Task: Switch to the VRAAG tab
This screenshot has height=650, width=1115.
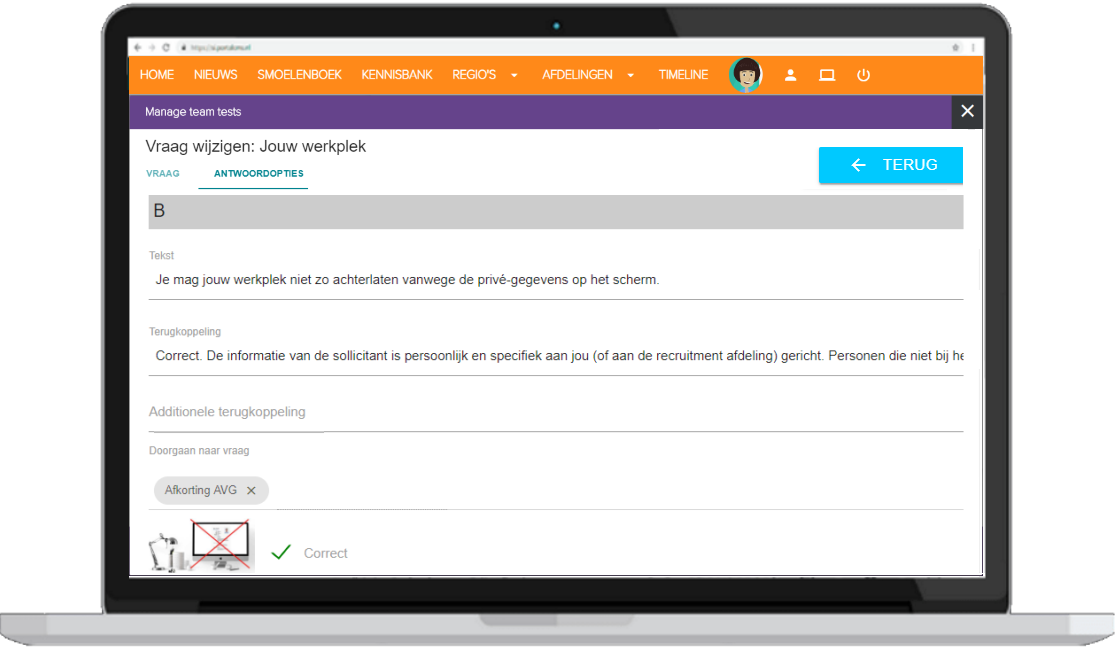Action: tap(163, 173)
